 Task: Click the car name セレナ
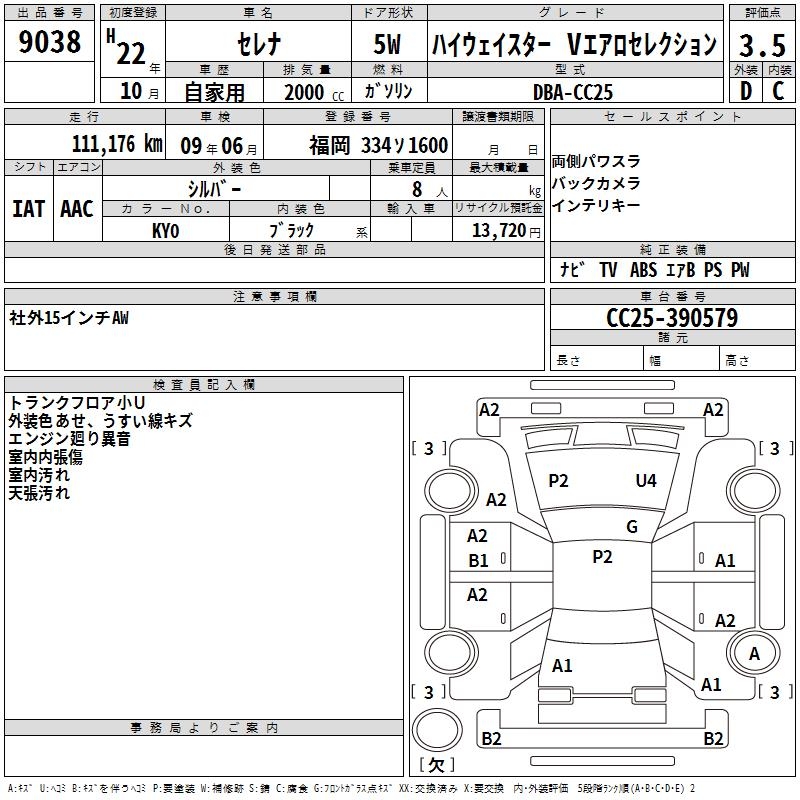coord(259,44)
